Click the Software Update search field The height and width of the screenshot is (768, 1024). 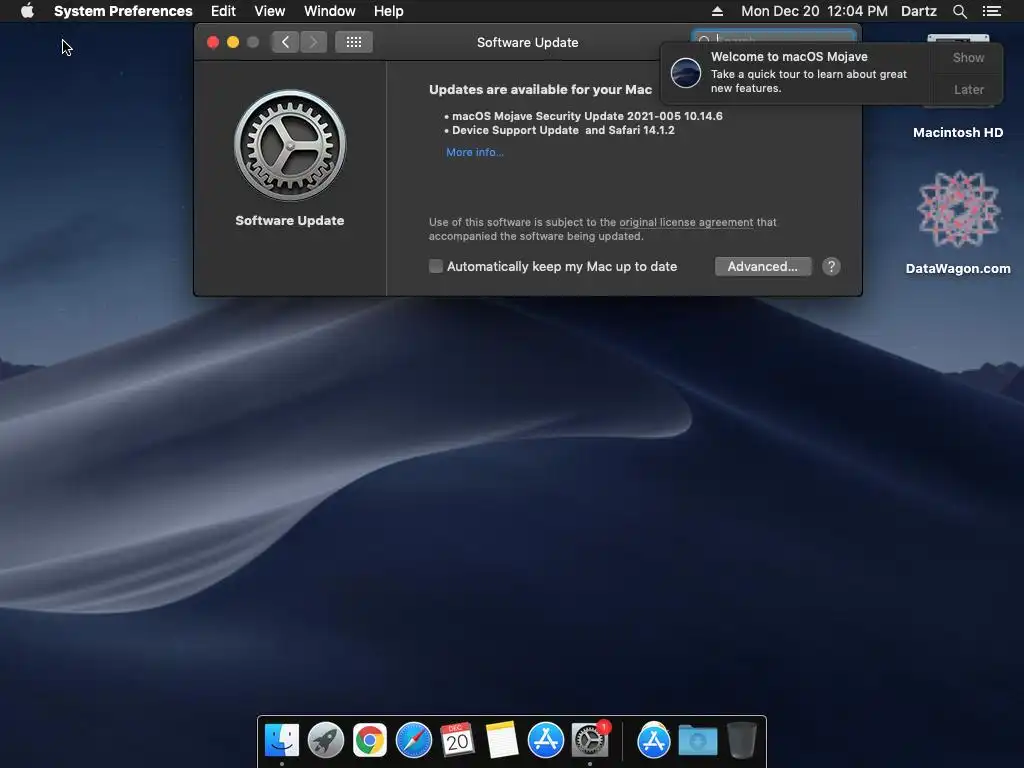774,37
